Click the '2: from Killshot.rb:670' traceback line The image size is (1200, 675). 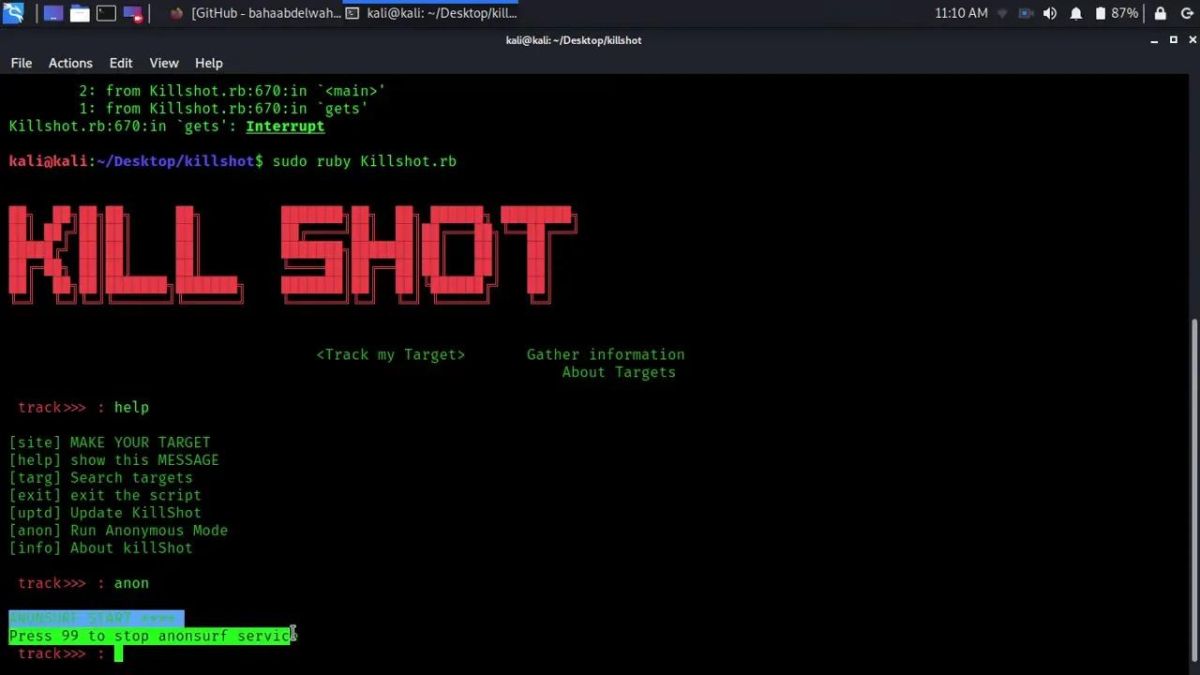[x=232, y=91]
